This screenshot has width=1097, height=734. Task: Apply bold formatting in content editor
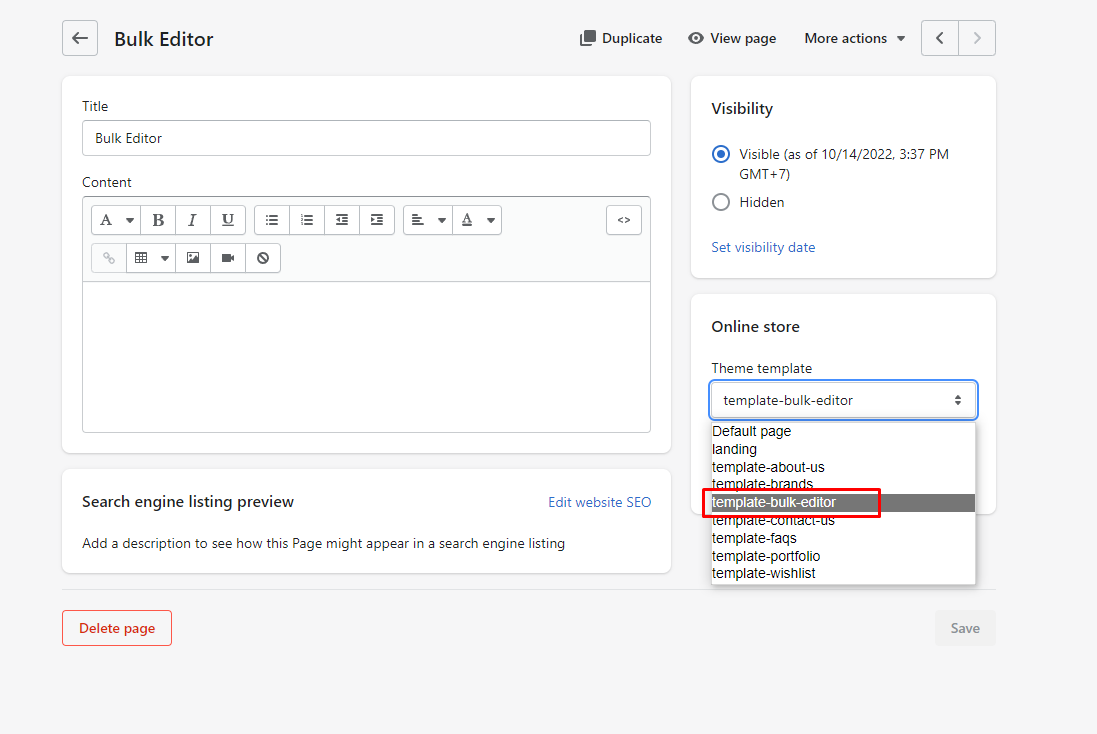pos(158,220)
